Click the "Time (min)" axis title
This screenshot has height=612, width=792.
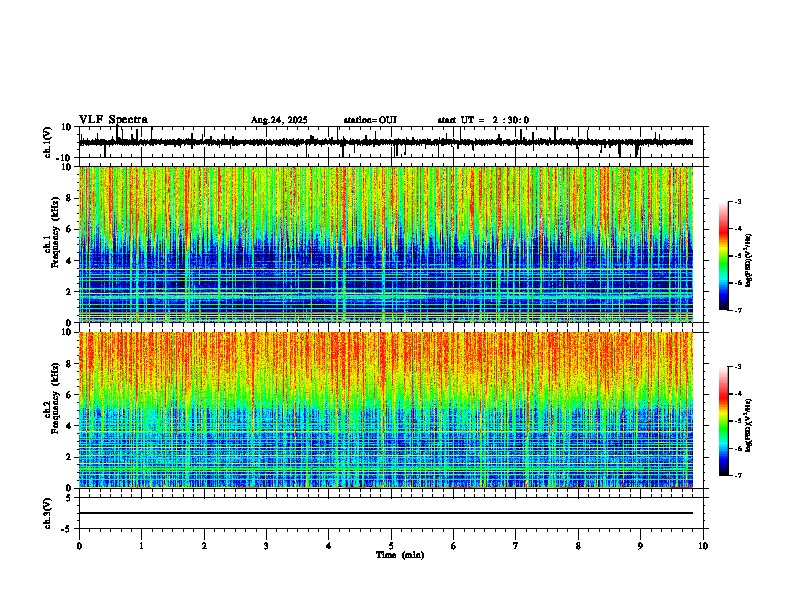click(400, 555)
